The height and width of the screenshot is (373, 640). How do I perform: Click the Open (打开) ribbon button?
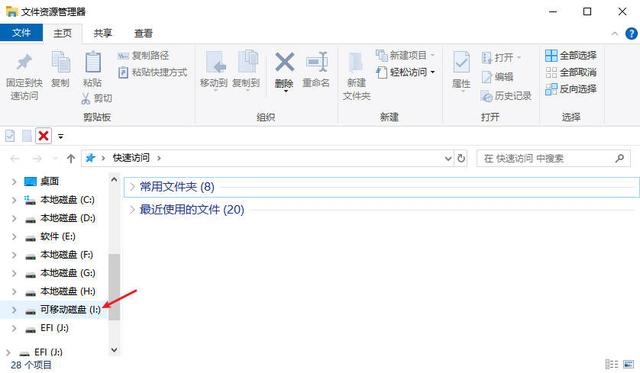pyautogui.click(x=501, y=58)
